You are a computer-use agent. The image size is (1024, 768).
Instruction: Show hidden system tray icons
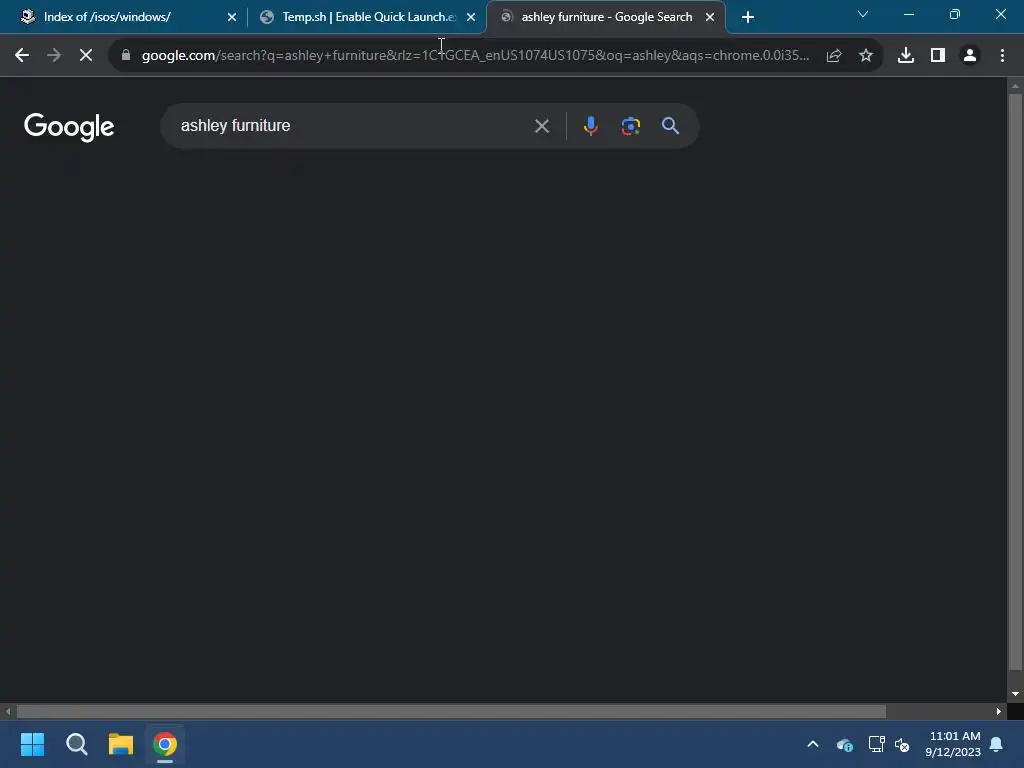click(x=813, y=744)
